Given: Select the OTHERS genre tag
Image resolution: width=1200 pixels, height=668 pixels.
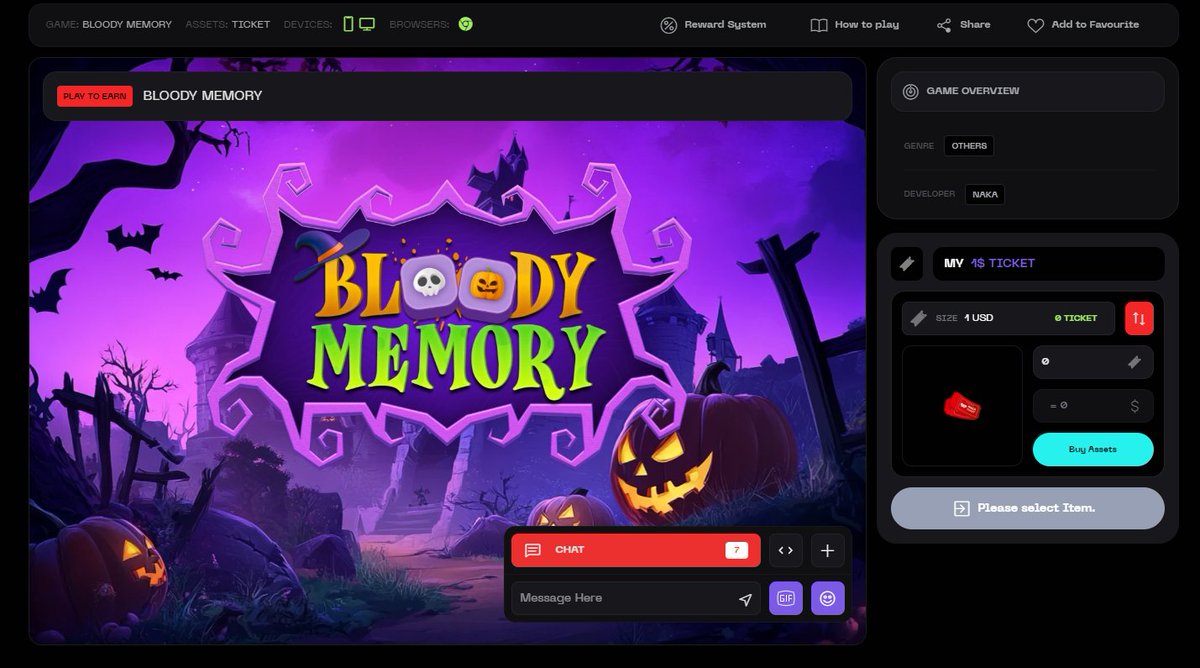Looking at the screenshot, I should point(969,146).
